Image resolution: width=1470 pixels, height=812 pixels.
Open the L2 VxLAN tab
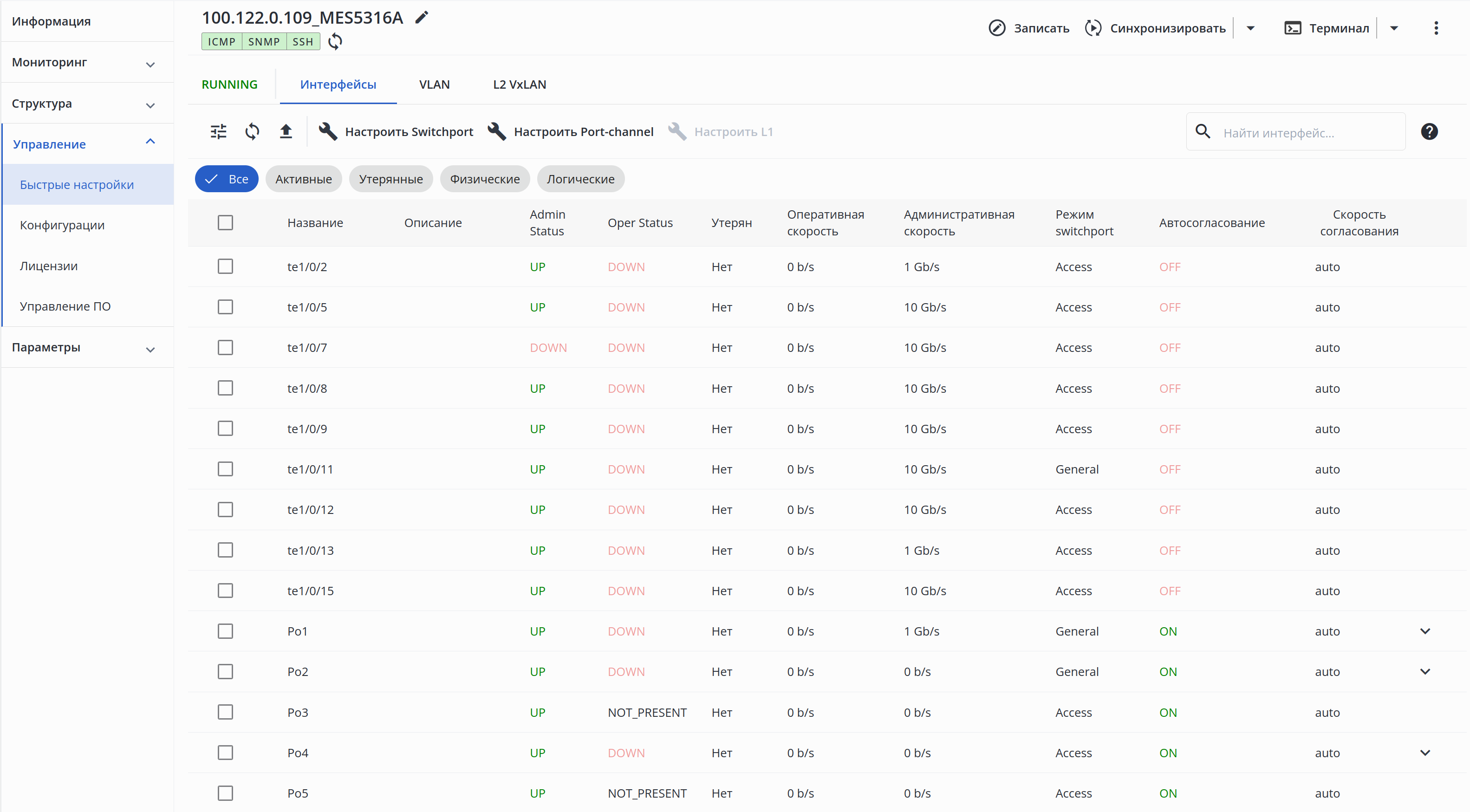(x=519, y=84)
